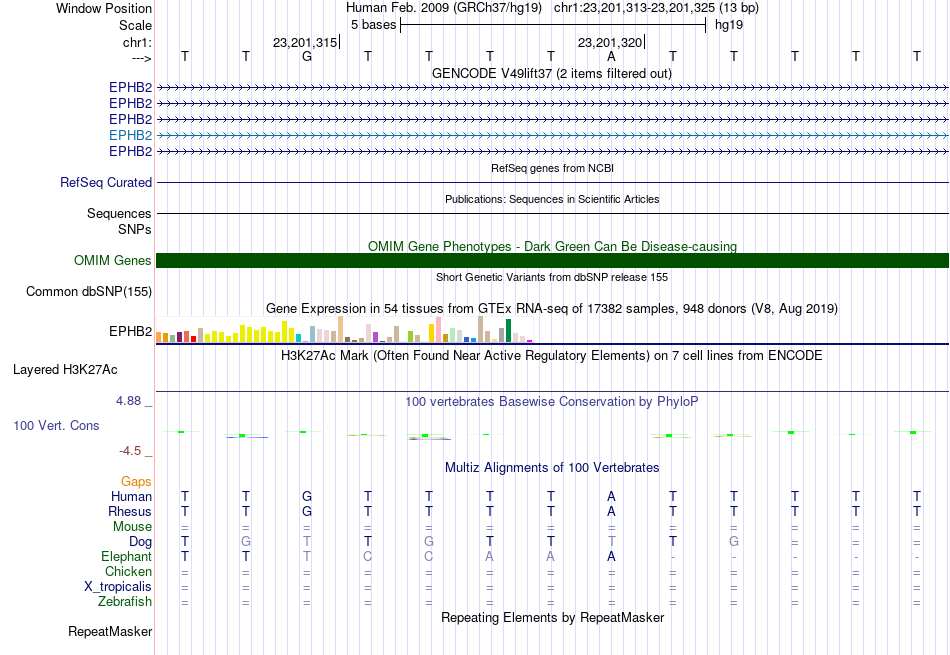The height and width of the screenshot is (655, 950).
Task: Open 'Publications: Sequences in Scientific Articles' title
Action: coord(552,199)
